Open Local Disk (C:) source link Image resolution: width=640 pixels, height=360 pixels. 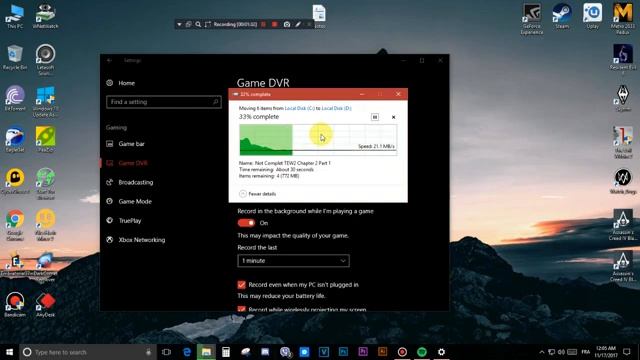[x=300, y=108]
